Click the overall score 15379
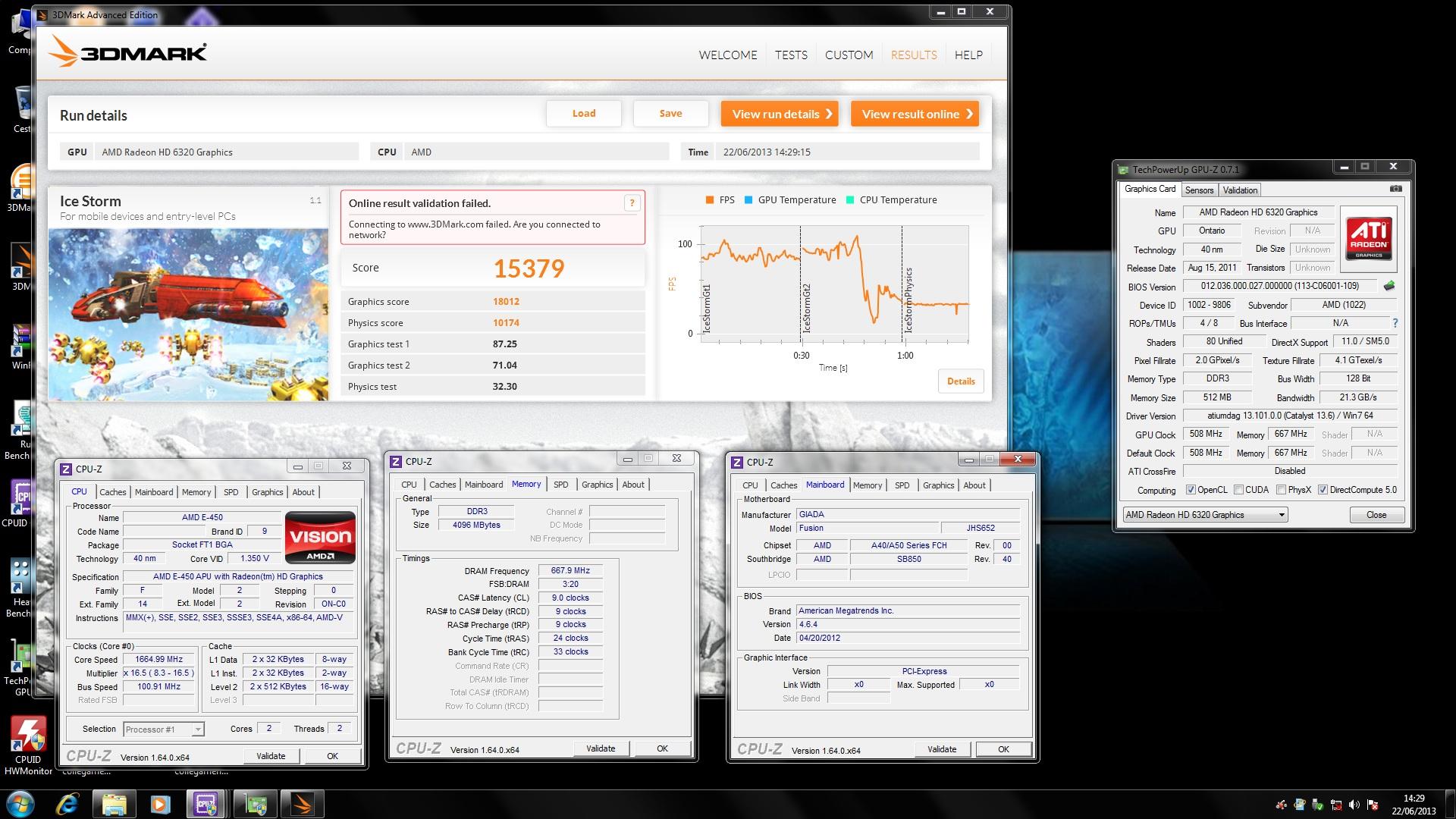The image size is (1456, 819). (x=529, y=268)
